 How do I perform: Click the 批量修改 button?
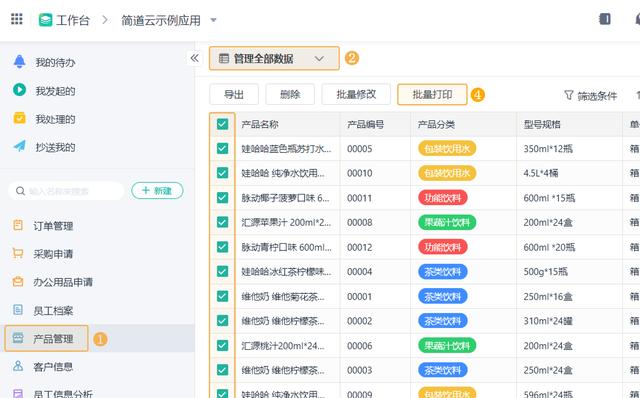(356, 94)
